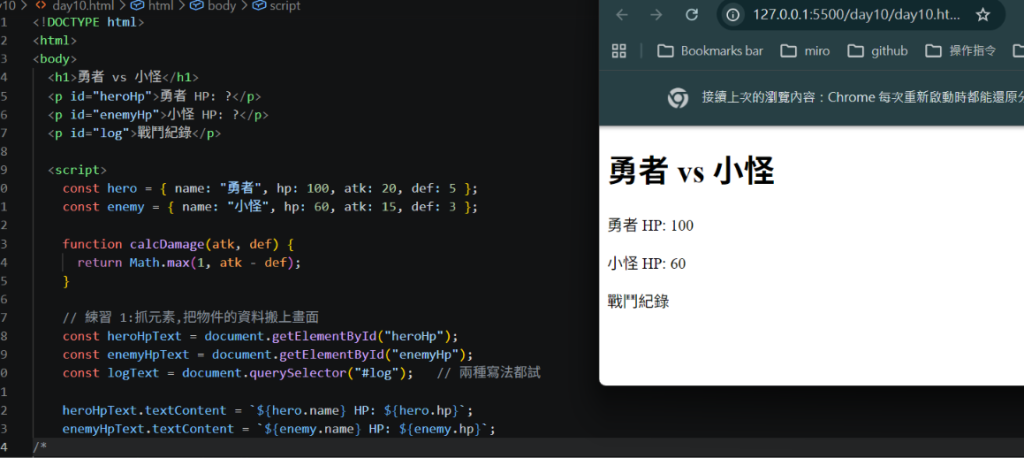Click the const enemyHpText declaration line

point(268,355)
